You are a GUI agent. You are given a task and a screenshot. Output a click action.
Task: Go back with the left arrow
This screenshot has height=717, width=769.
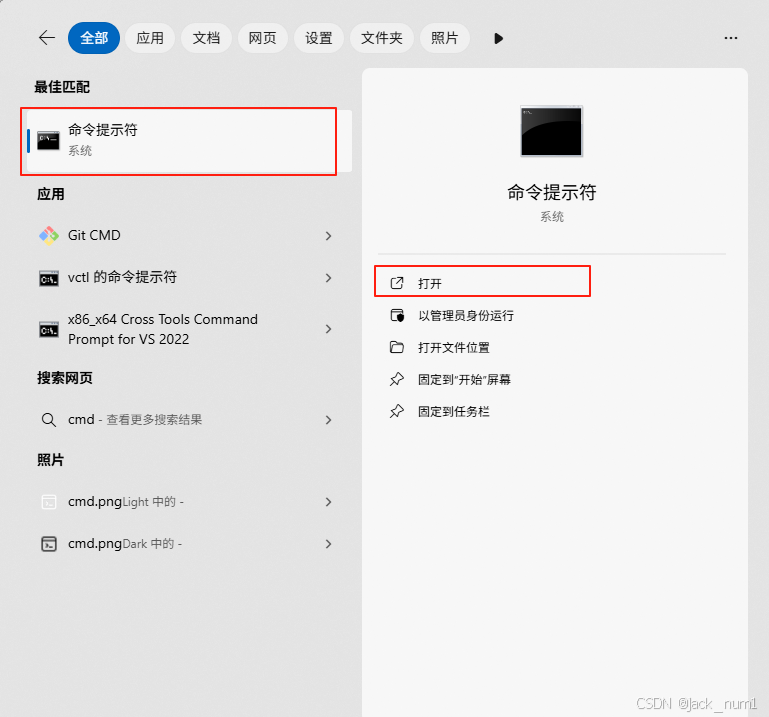pyautogui.click(x=47, y=38)
